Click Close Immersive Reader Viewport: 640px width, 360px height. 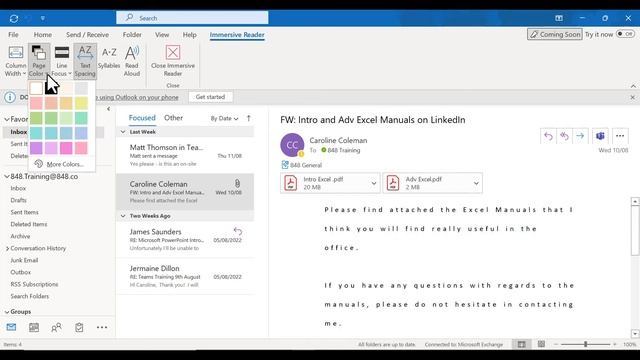[173, 61]
